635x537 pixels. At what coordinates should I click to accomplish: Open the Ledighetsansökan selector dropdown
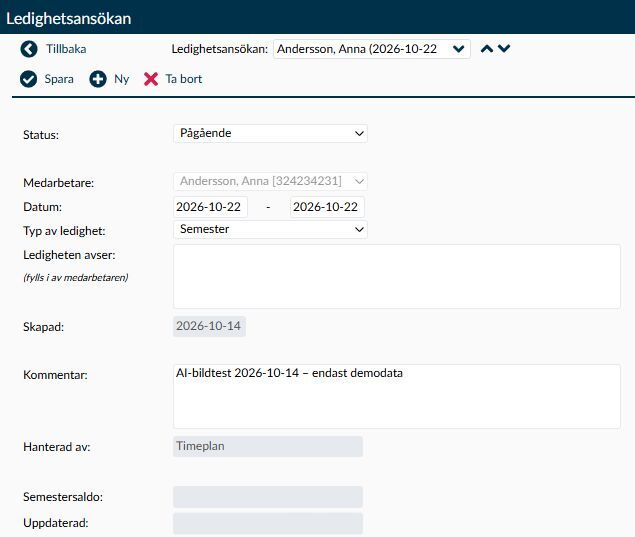(372, 49)
